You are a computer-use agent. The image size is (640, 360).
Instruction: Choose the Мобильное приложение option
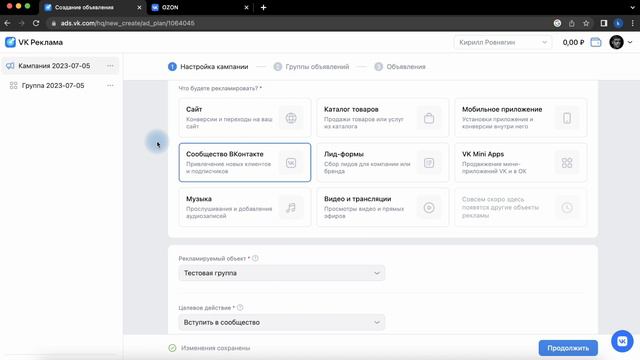(521, 118)
